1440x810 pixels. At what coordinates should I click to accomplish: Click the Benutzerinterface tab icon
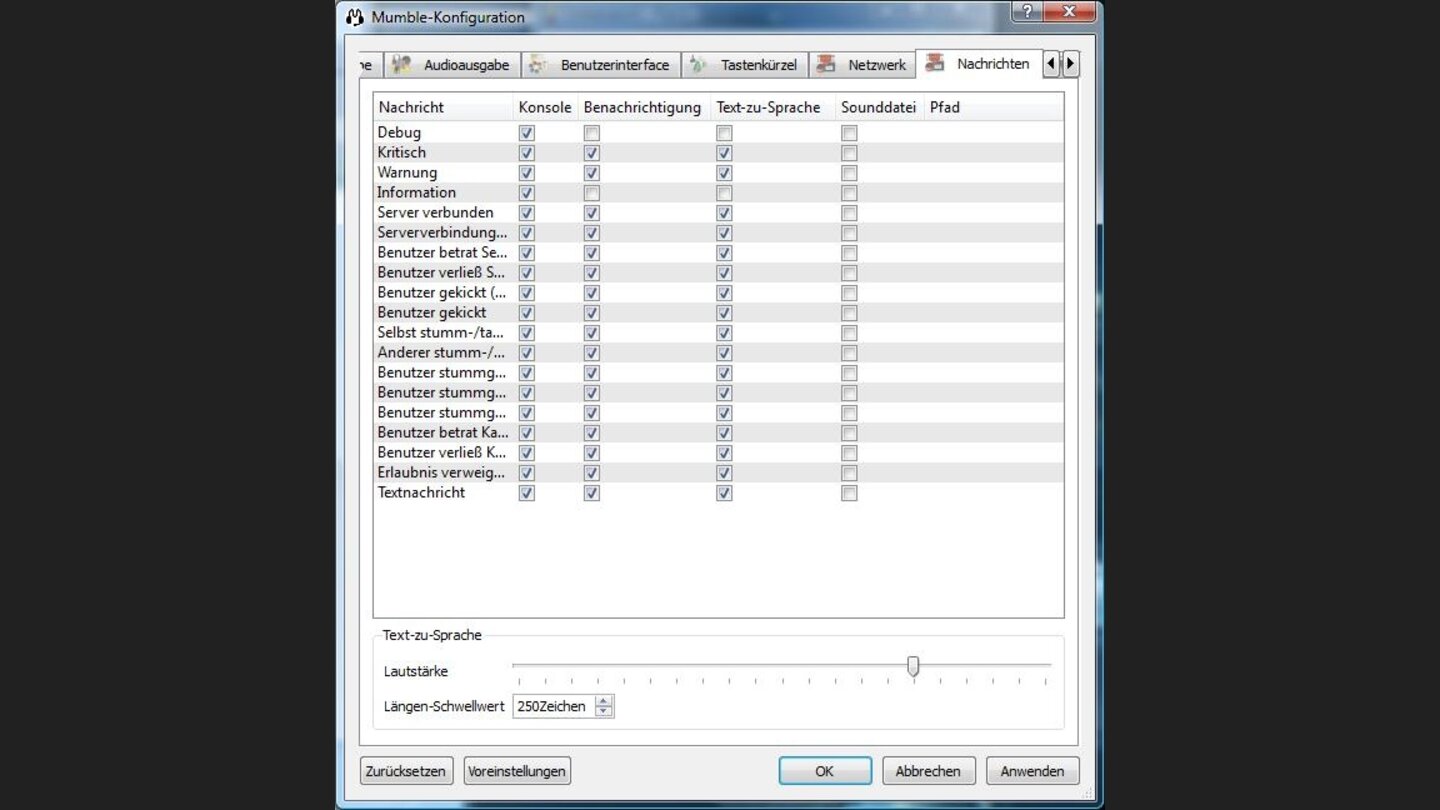point(537,65)
